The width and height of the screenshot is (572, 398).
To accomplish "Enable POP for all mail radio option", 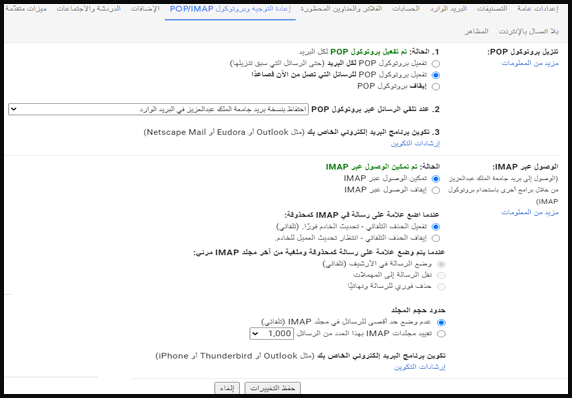I will (436, 64).
